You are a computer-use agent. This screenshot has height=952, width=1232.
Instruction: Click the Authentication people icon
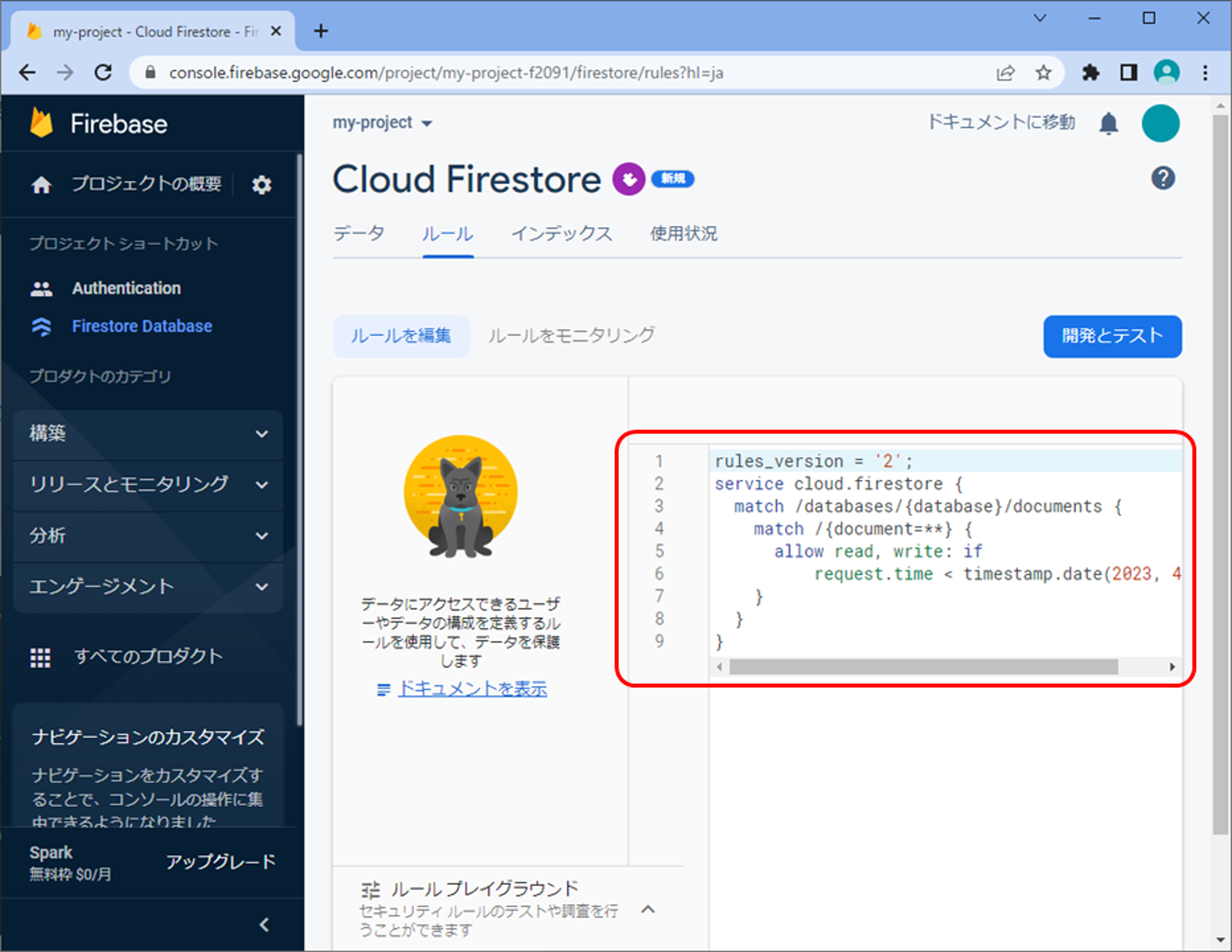[x=41, y=289]
